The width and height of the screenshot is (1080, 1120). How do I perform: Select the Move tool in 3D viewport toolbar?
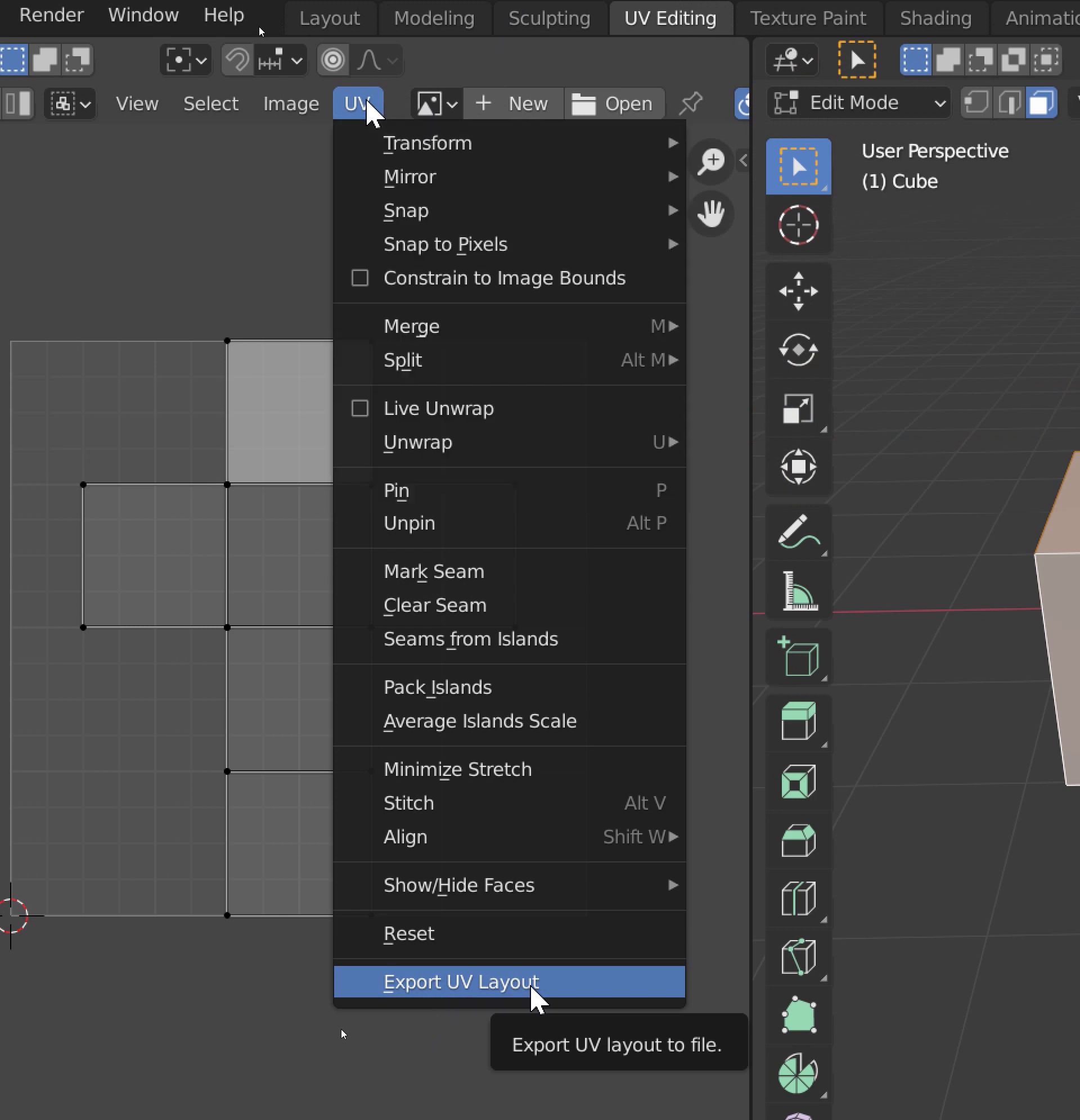[798, 291]
